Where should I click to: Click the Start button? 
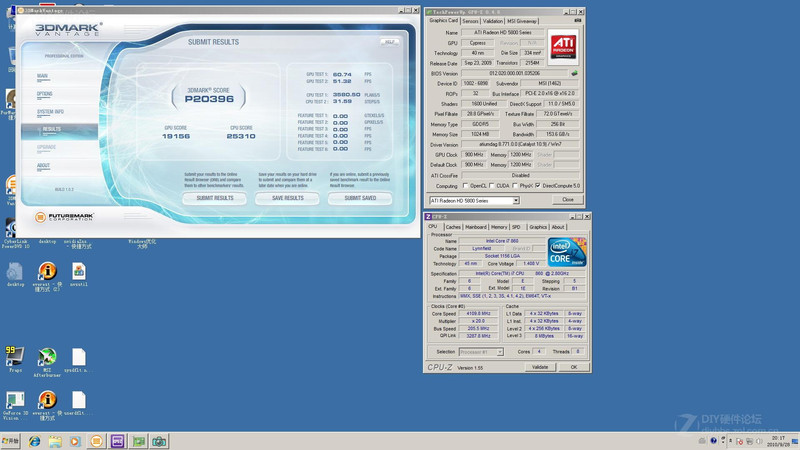10,441
